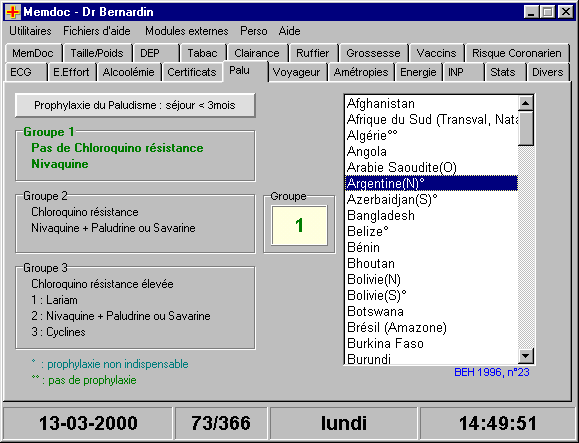Open the E.Effort tab

tap(71, 72)
